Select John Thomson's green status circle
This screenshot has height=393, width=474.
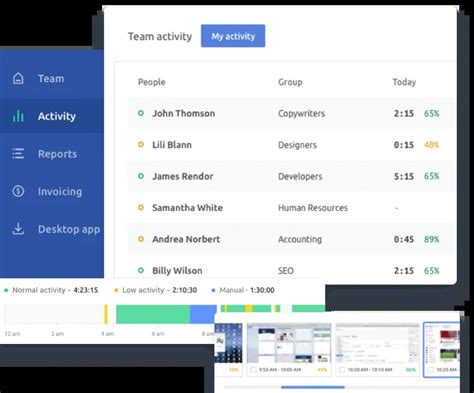[141, 113]
